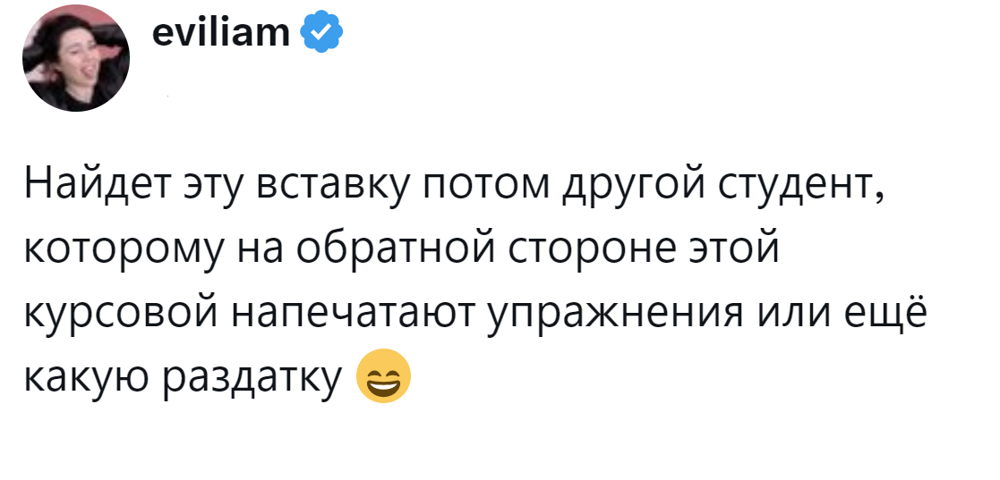Open the eviliam username link

pos(221,36)
